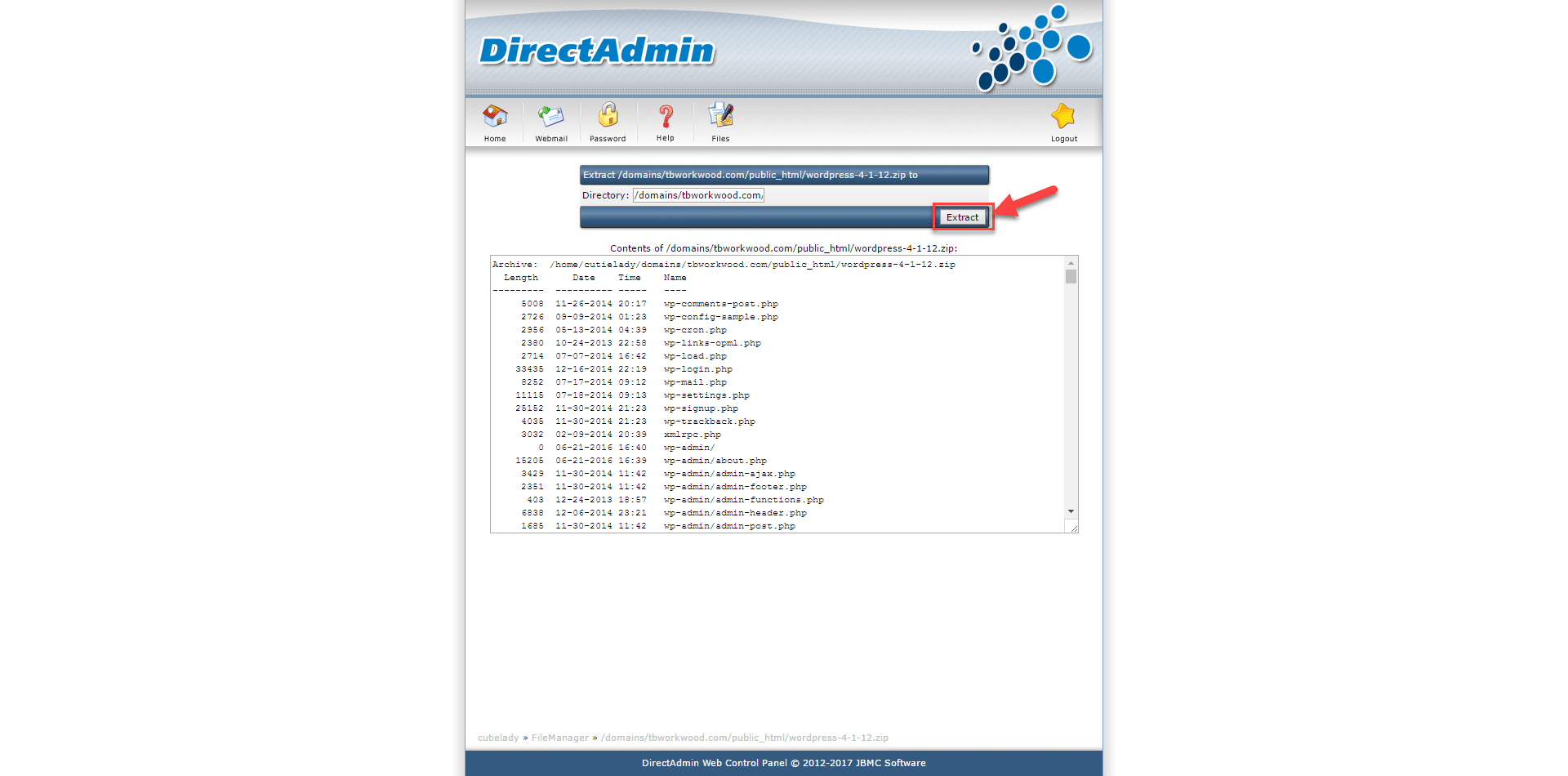
Task: Click the Extract button
Action: tap(963, 217)
